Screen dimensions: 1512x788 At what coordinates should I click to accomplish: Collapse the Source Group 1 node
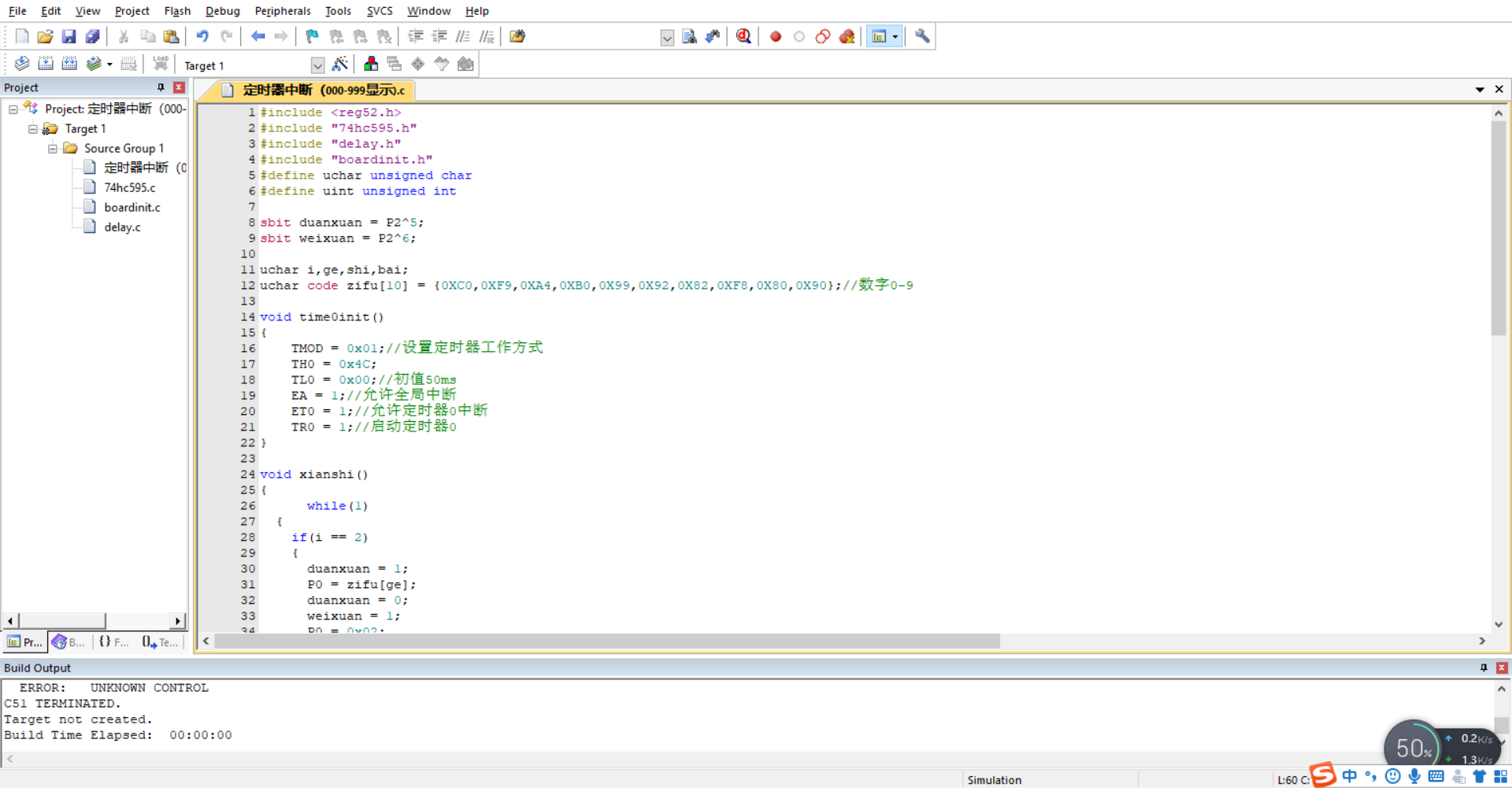[x=53, y=149]
